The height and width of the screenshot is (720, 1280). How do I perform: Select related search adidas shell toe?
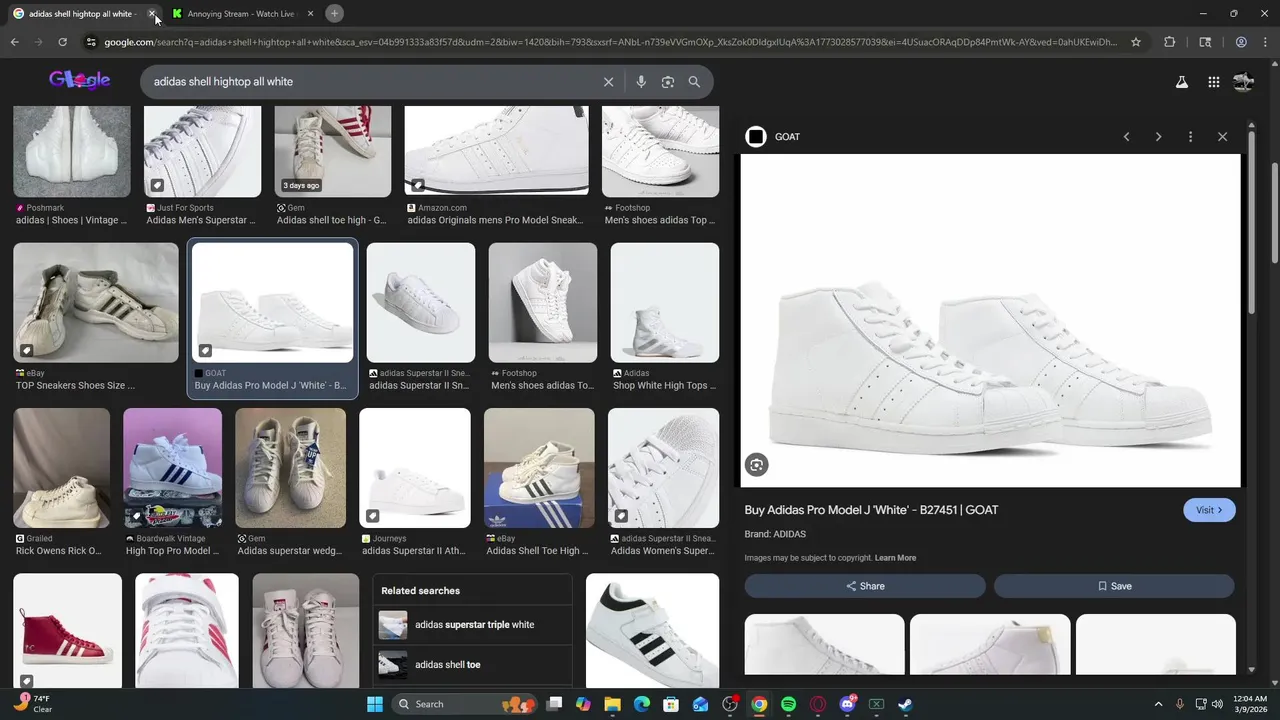coord(472,664)
